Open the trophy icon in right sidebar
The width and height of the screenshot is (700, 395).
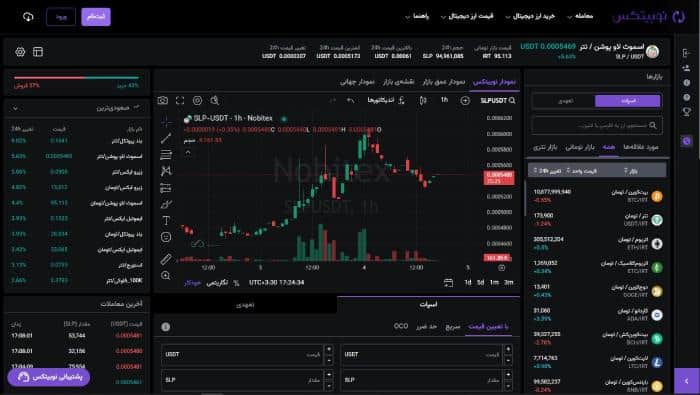[x=687, y=112]
